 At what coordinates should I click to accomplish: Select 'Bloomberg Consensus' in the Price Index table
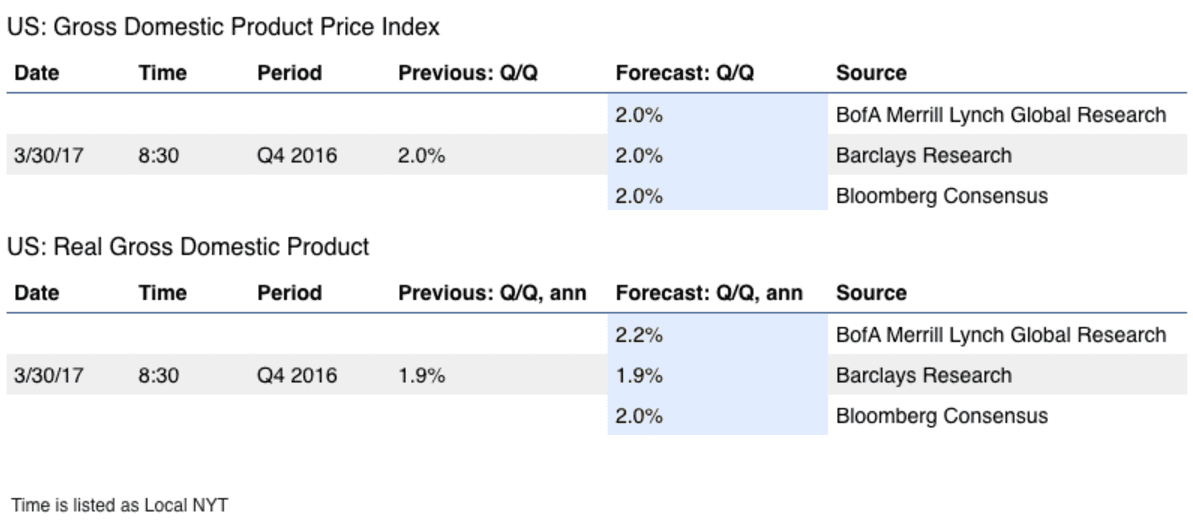click(x=941, y=196)
